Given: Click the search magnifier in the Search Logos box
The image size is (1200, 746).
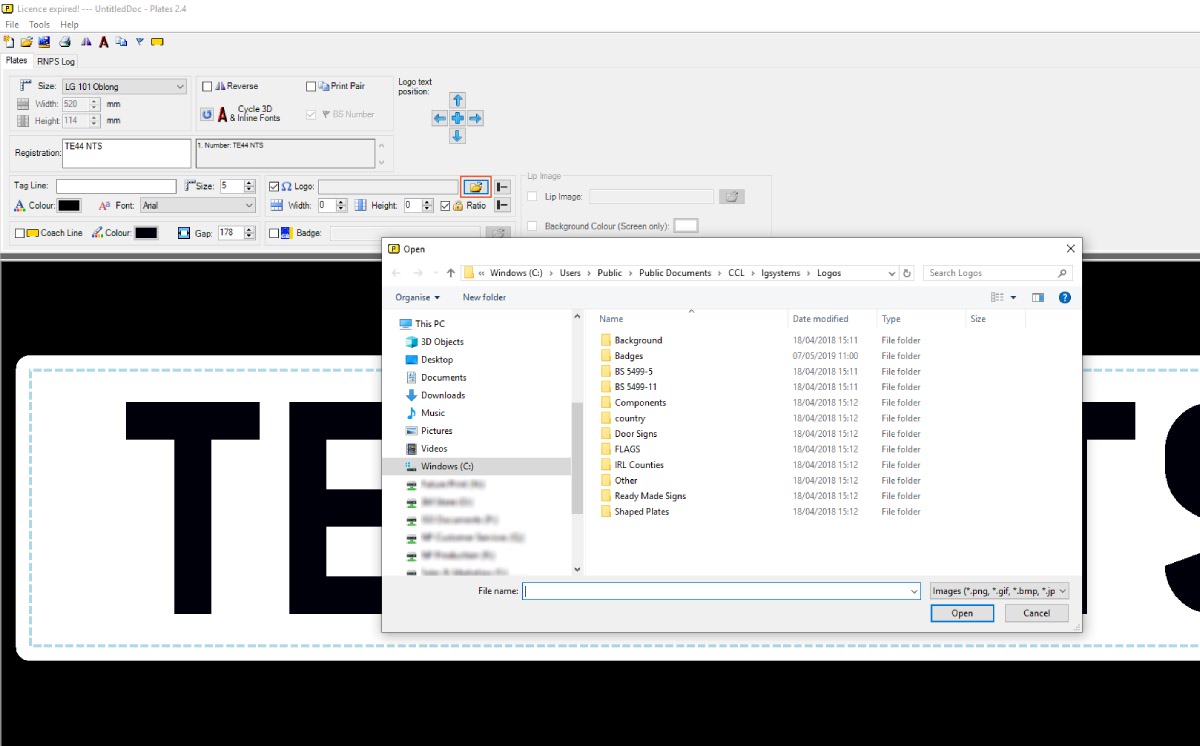Looking at the screenshot, I should 1062,273.
